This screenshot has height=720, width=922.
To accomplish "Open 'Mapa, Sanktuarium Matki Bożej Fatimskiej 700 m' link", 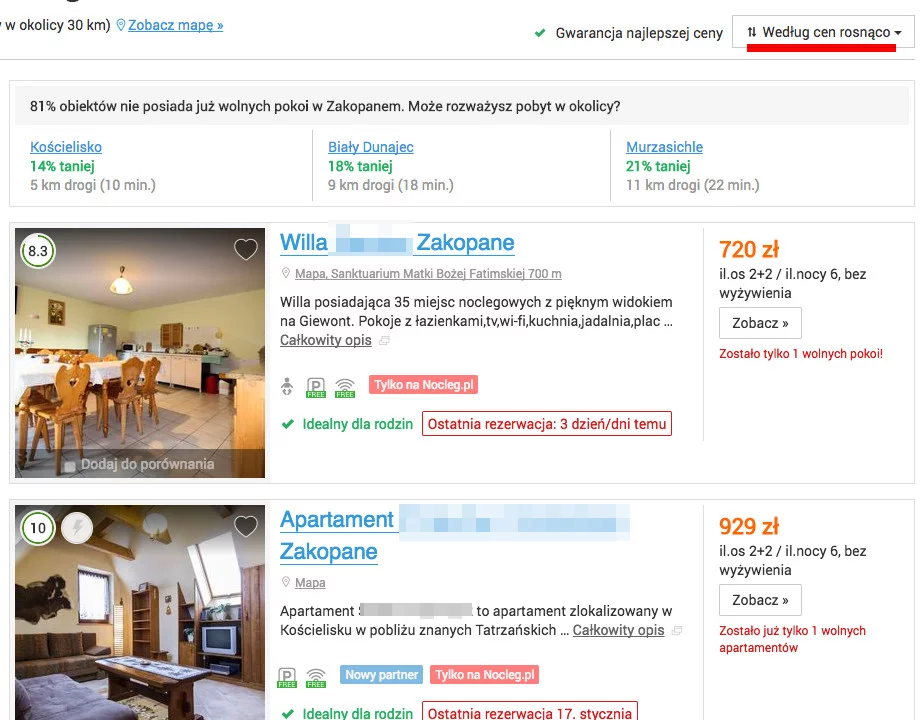I will (428, 274).
